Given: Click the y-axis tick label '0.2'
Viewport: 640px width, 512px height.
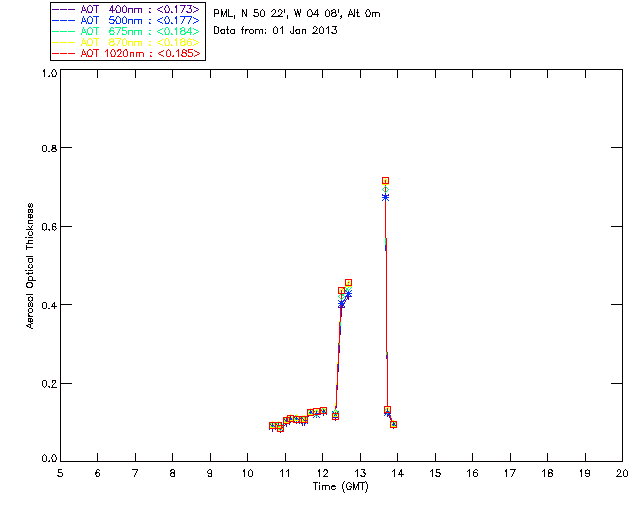Looking at the screenshot, I should (x=49, y=384).
